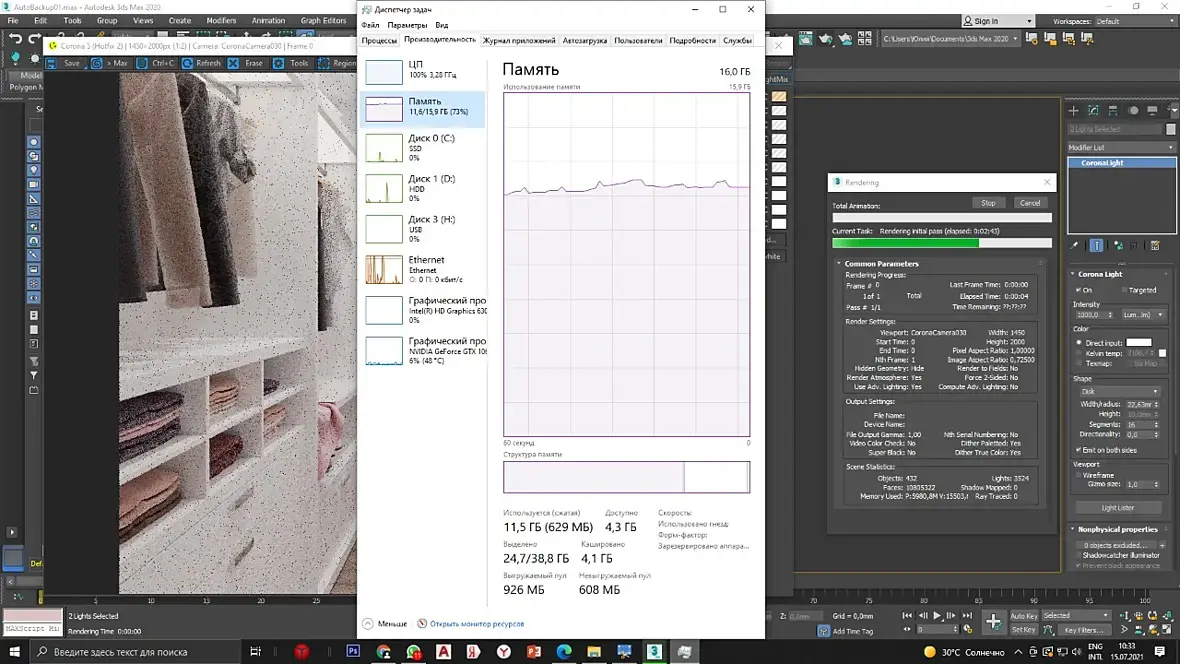
Task: Open the Motion tab in command panel
Action: point(1133,111)
